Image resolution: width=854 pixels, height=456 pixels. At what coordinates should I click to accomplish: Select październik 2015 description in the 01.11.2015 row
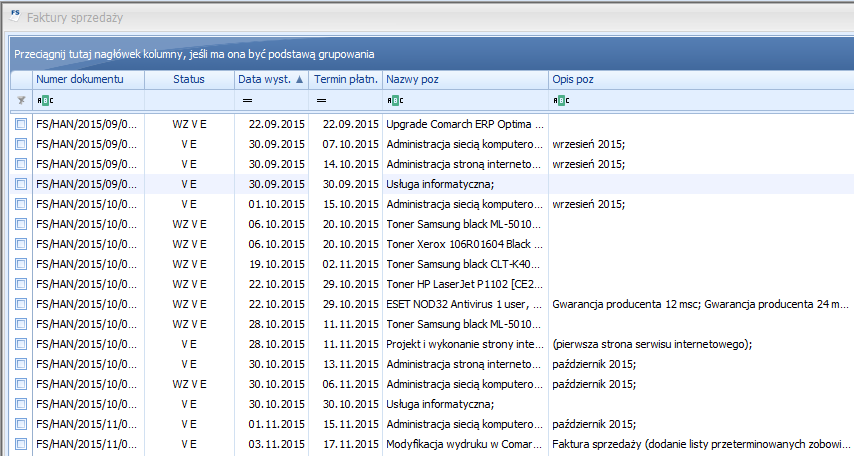pos(702,424)
